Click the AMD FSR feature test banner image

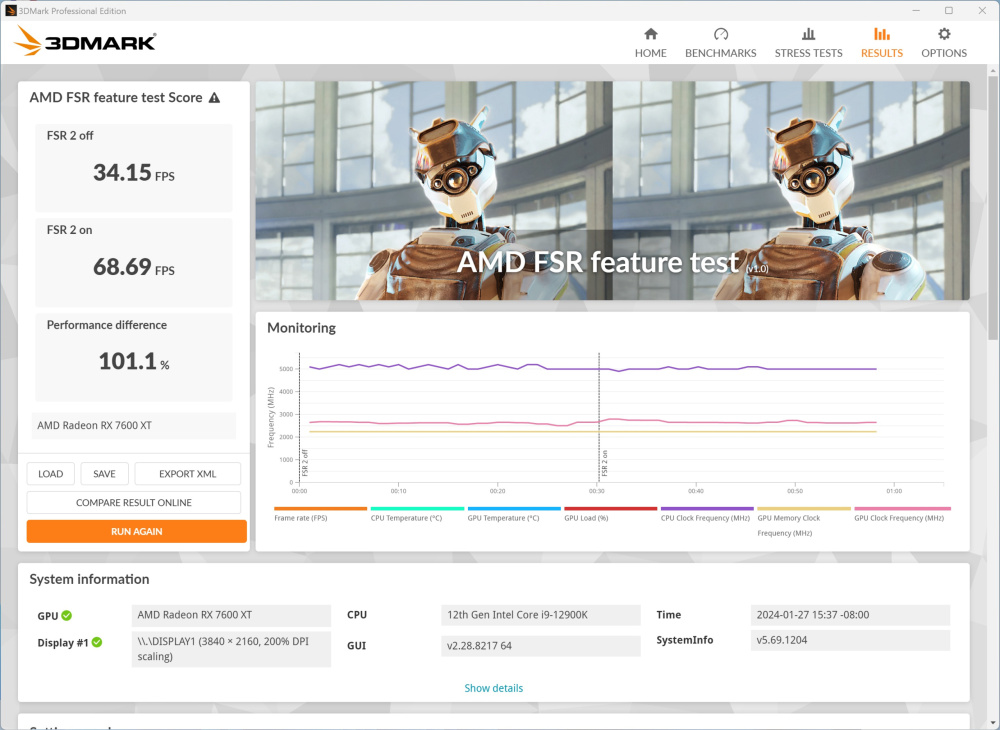[612, 191]
